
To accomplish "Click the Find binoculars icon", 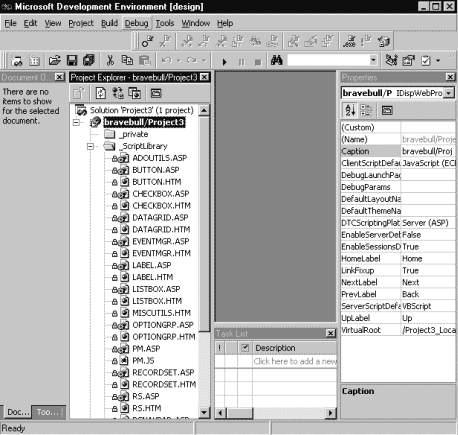I will point(277,60).
